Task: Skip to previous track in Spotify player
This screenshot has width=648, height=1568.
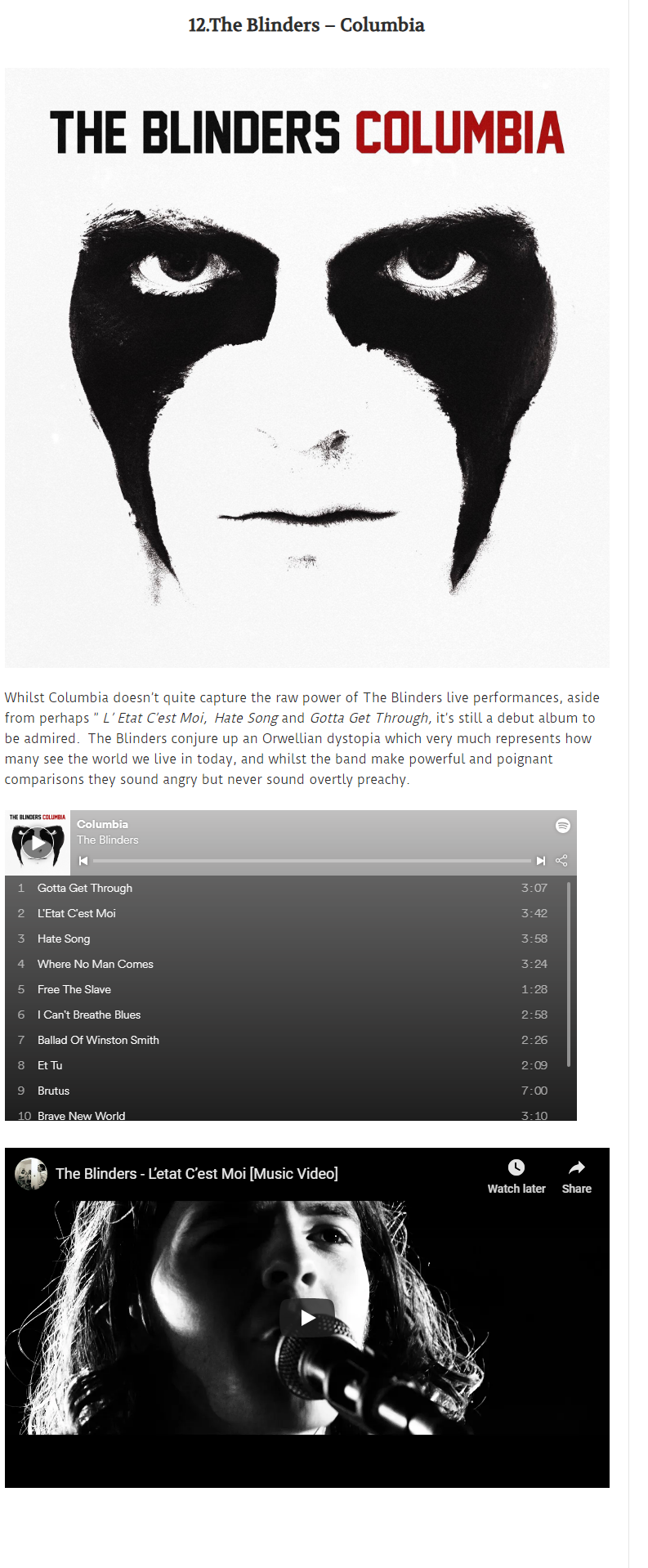Action: [x=83, y=861]
